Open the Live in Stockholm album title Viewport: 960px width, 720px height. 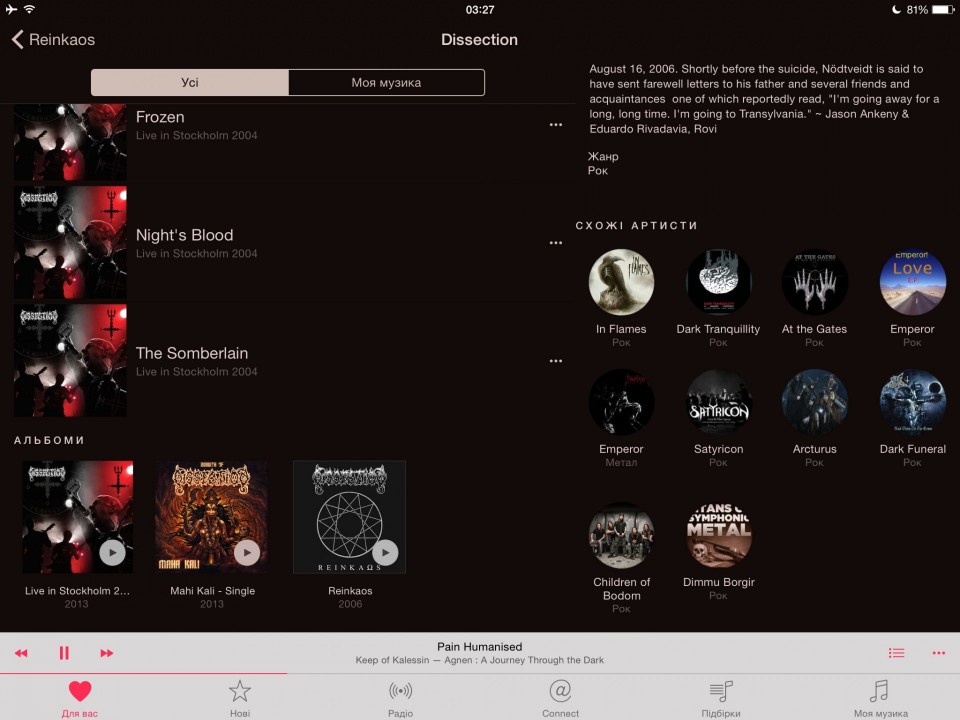coord(77,591)
